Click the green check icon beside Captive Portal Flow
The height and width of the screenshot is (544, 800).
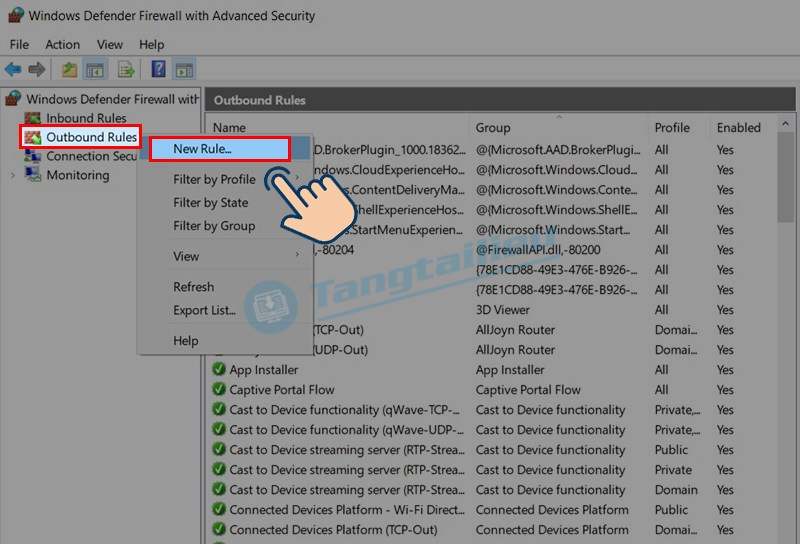(x=219, y=389)
